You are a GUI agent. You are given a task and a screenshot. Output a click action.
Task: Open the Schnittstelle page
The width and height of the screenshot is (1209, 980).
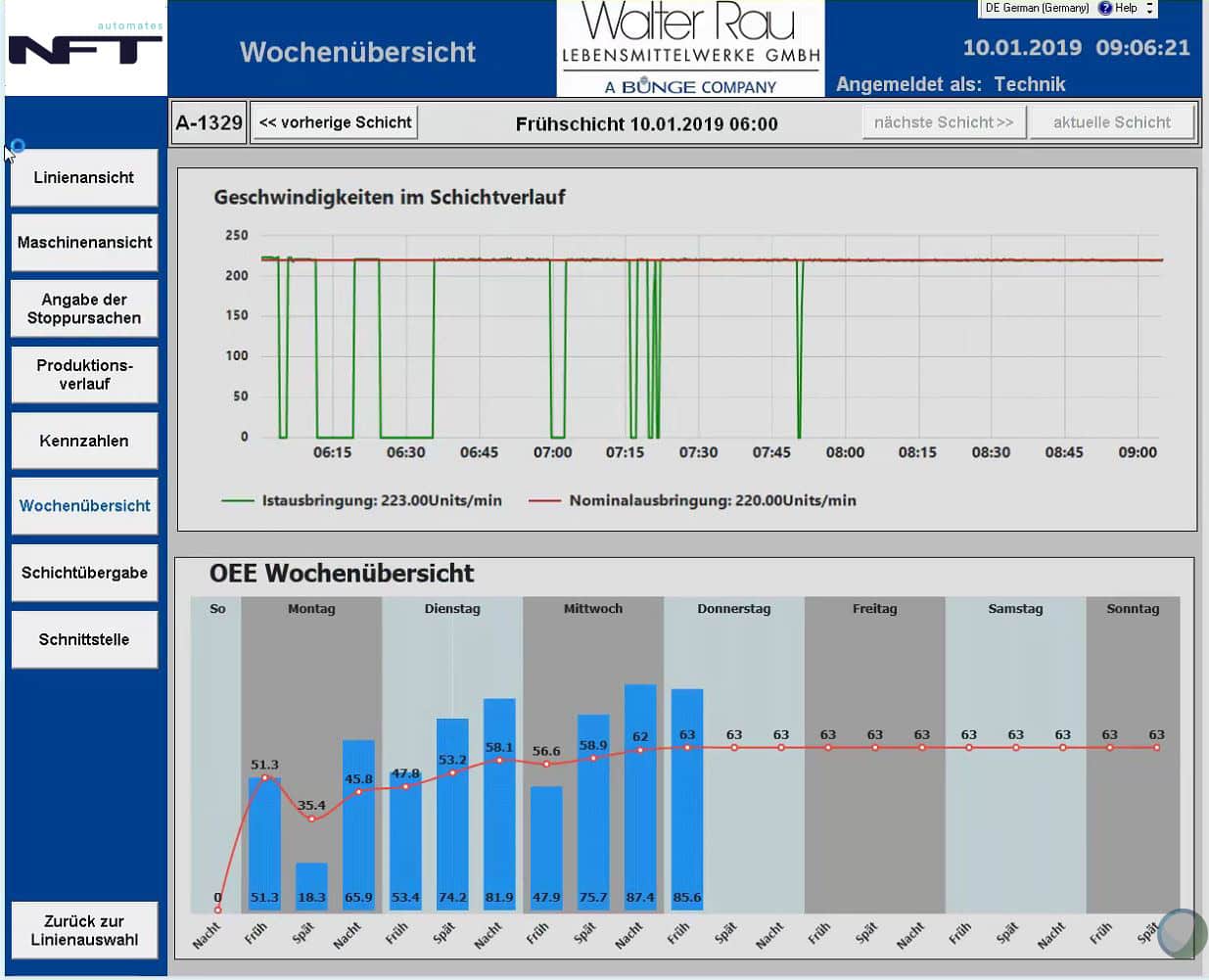(x=84, y=639)
